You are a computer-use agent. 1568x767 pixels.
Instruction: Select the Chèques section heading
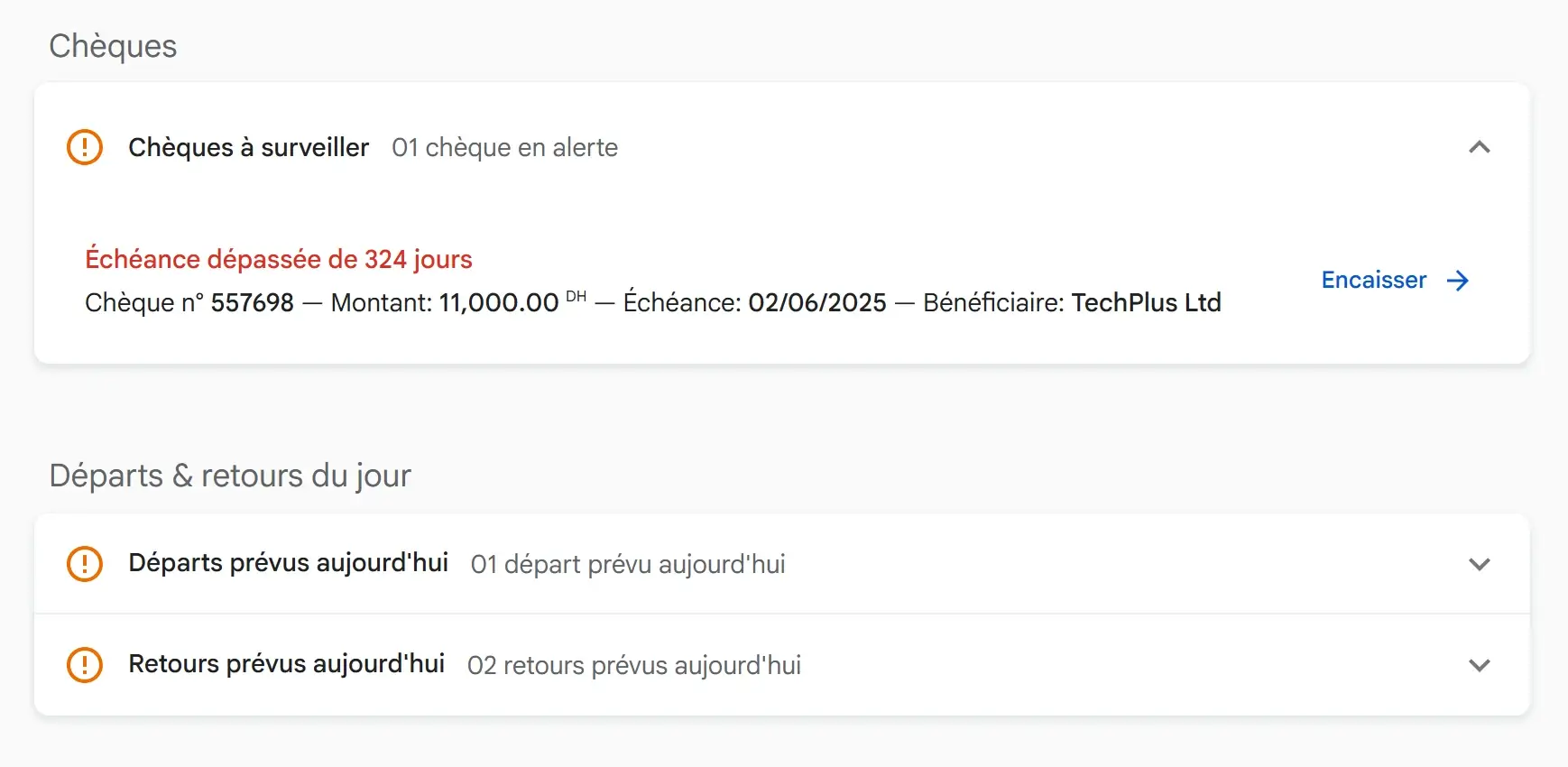[x=114, y=46]
